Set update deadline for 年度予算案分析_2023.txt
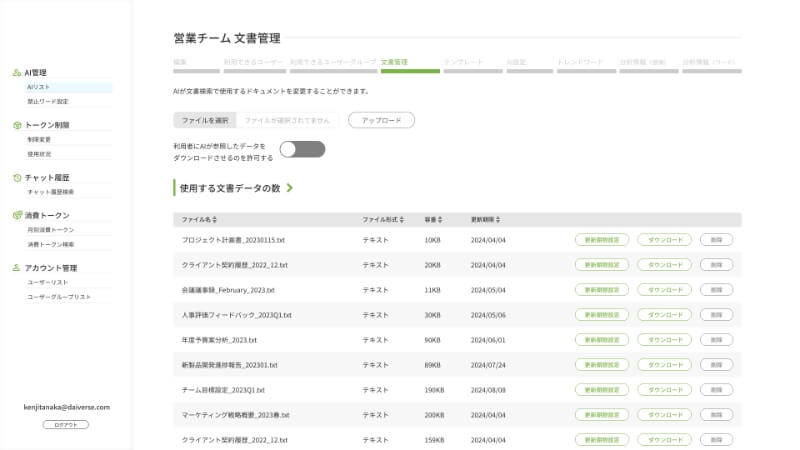This screenshot has width=800, height=450. click(x=602, y=340)
